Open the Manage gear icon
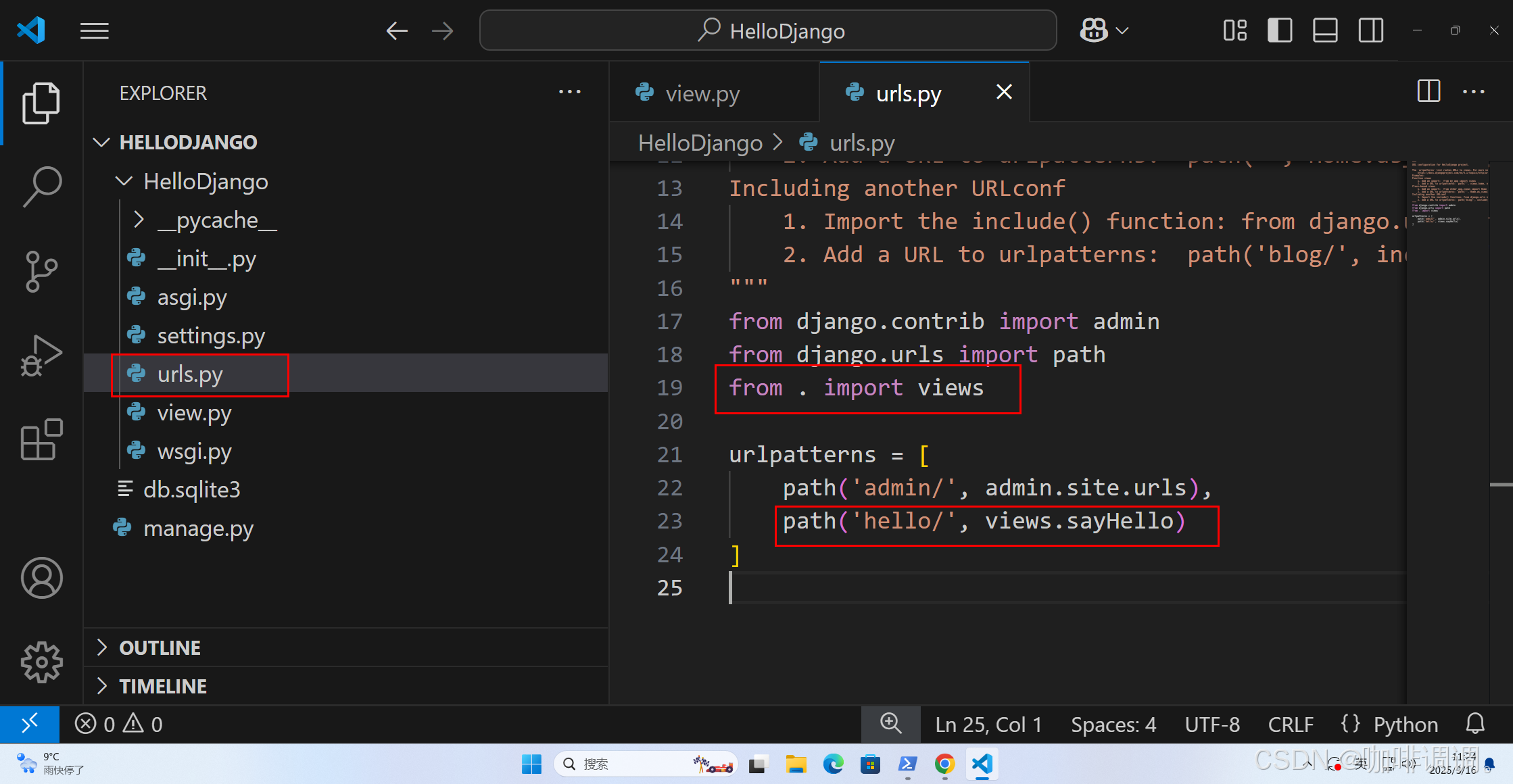1513x784 pixels. coord(42,662)
